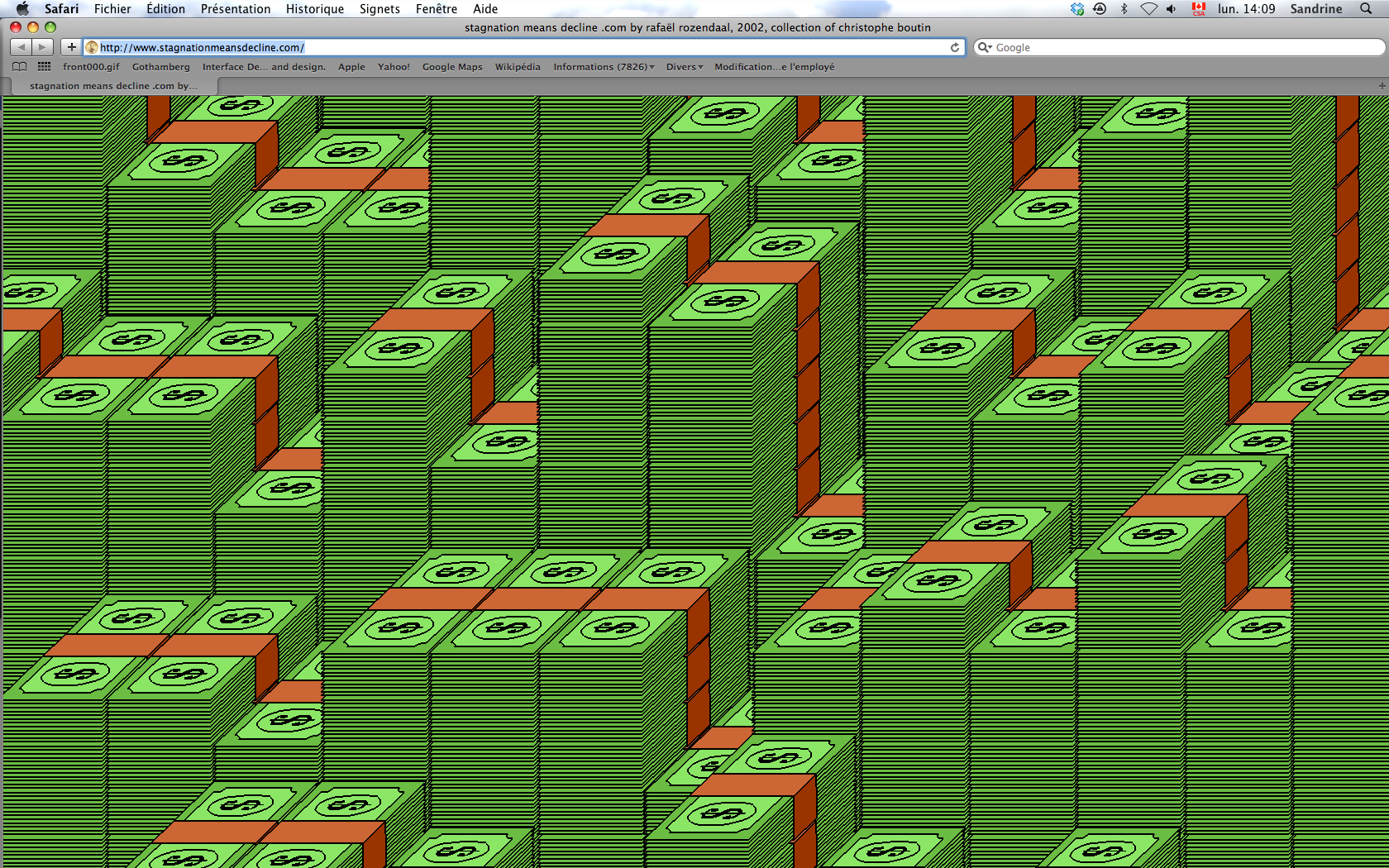Open Time Machine menu bar icon
The width and height of the screenshot is (1389, 868).
(x=1100, y=8)
